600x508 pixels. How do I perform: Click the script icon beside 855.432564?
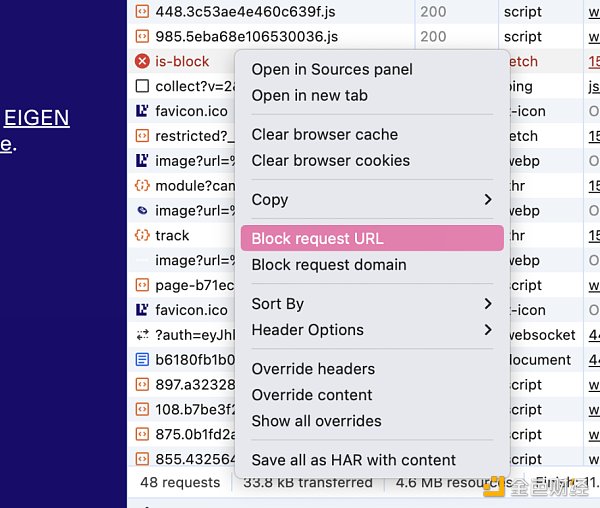(x=142, y=459)
